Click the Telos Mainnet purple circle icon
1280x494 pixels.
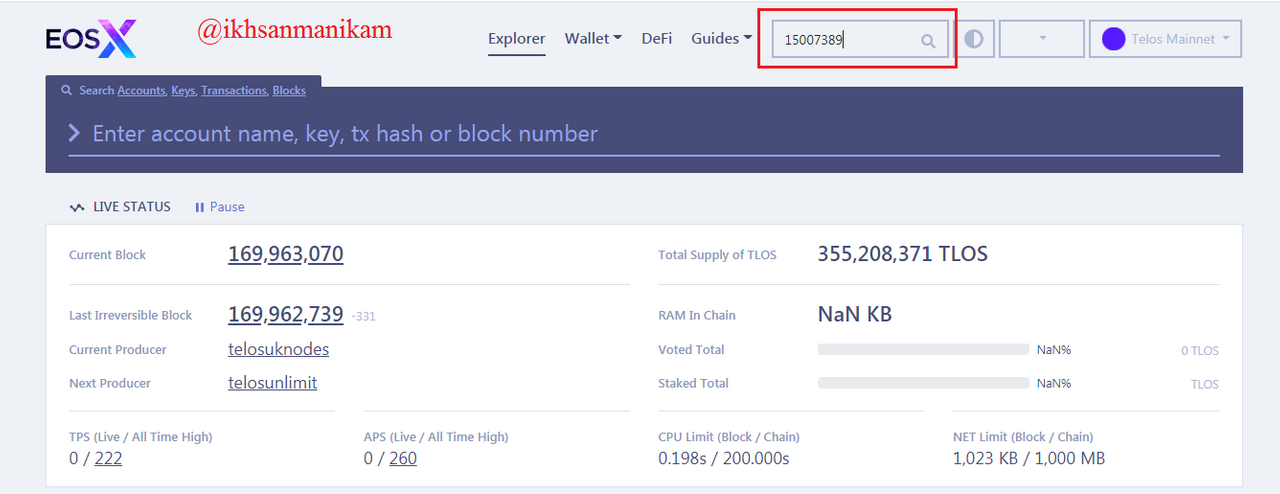pyautogui.click(x=1113, y=39)
